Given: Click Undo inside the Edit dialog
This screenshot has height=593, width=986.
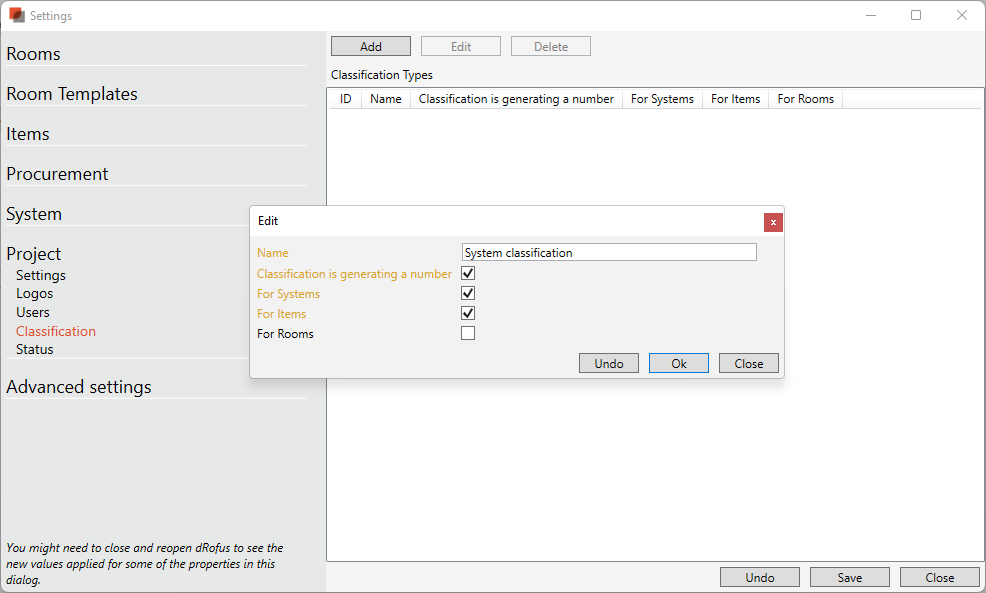Looking at the screenshot, I should 608,363.
